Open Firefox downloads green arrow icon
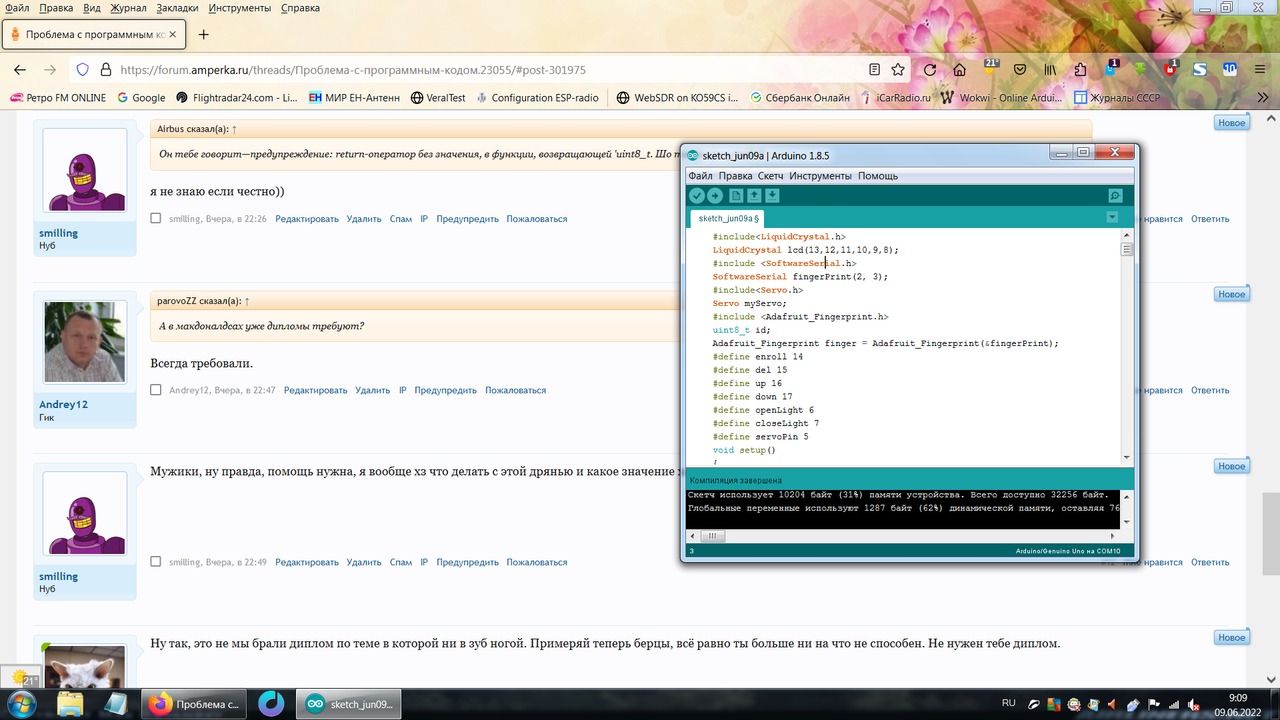This screenshot has height=720, width=1280. (1141, 70)
